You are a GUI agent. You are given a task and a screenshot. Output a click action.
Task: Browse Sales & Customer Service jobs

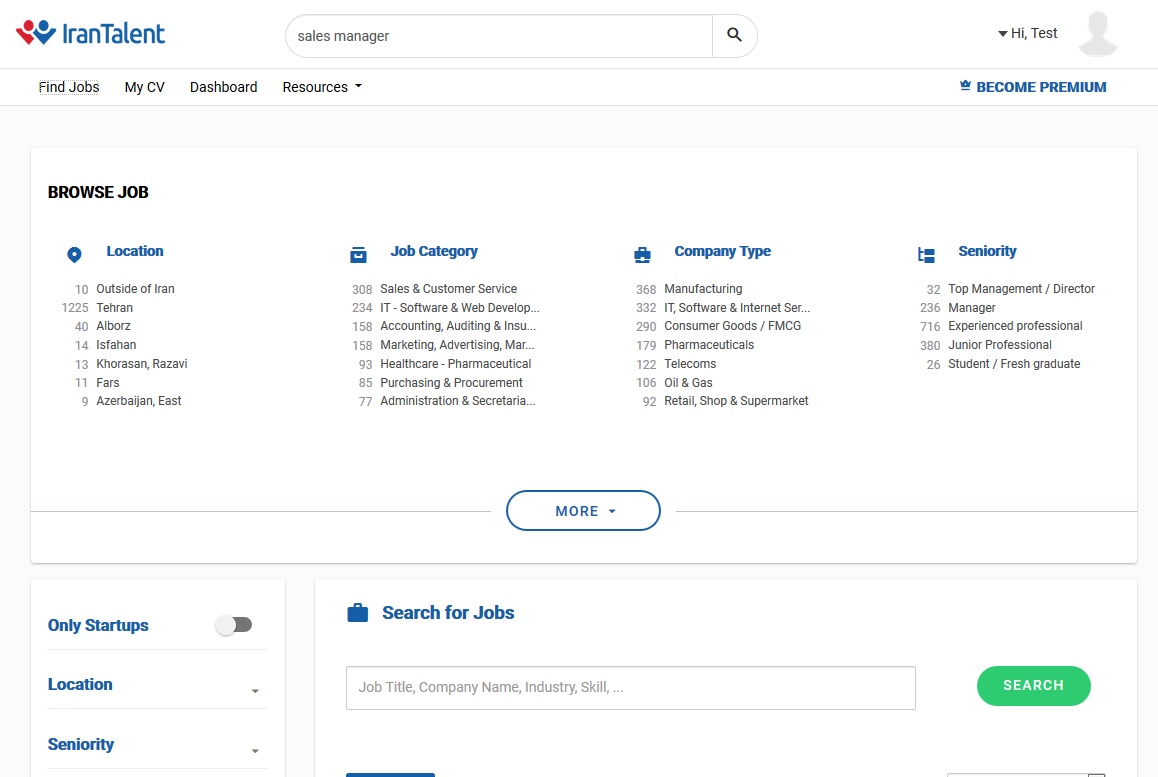click(448, 289)
